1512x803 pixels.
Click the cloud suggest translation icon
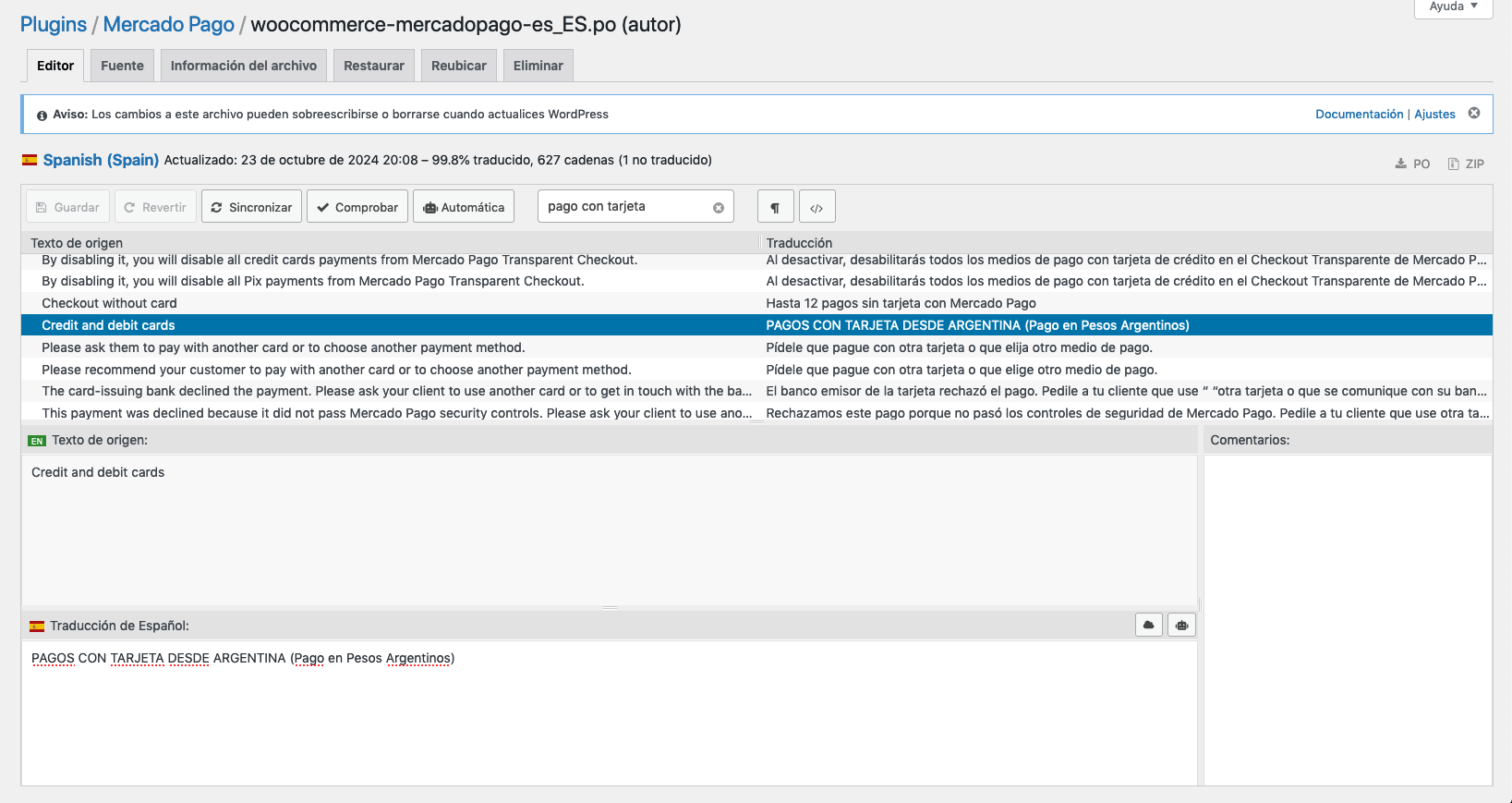pyautogui.click(x=1149, y=625)
